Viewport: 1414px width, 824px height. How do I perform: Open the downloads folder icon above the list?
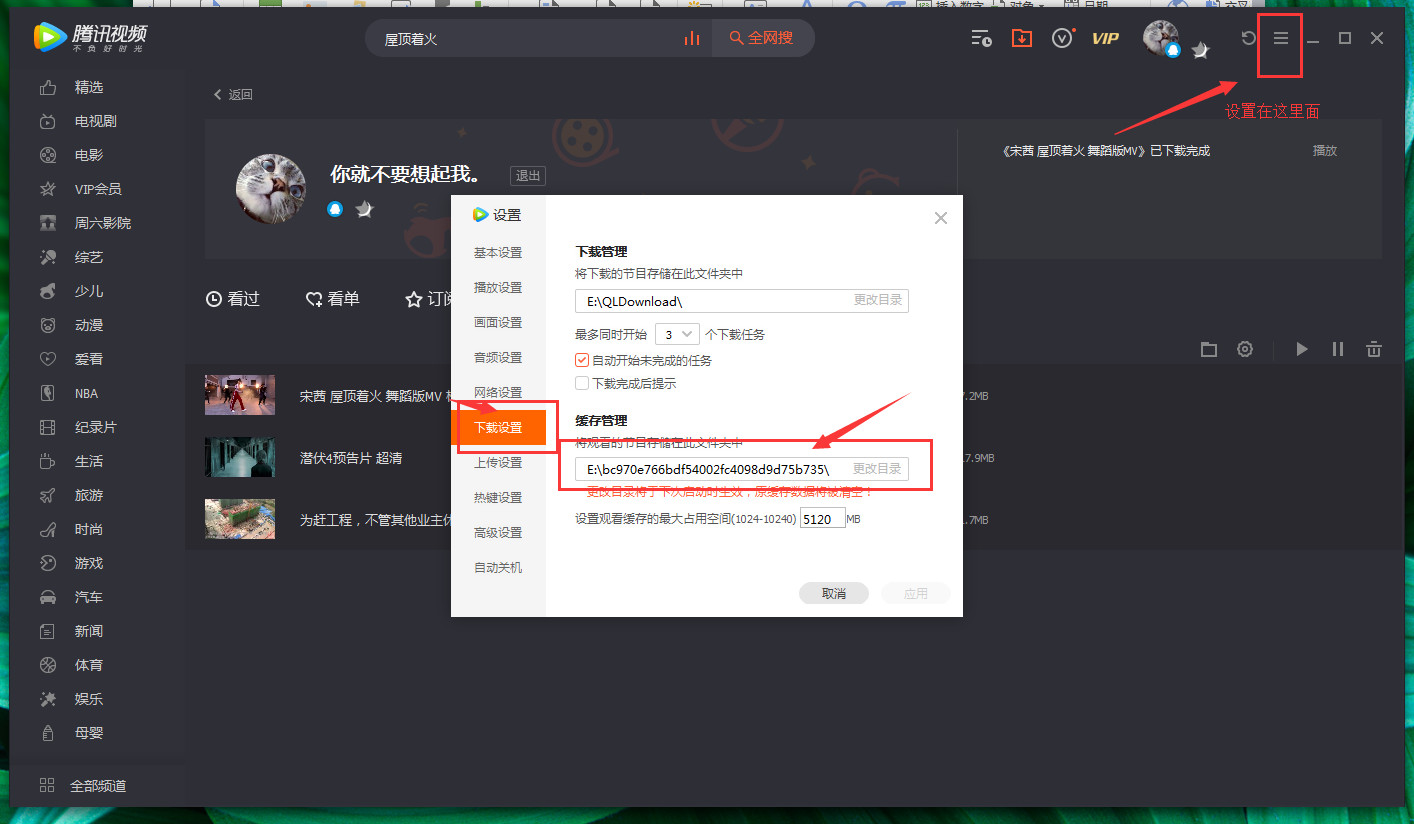pyautogui.click(x=1208, y=349)
